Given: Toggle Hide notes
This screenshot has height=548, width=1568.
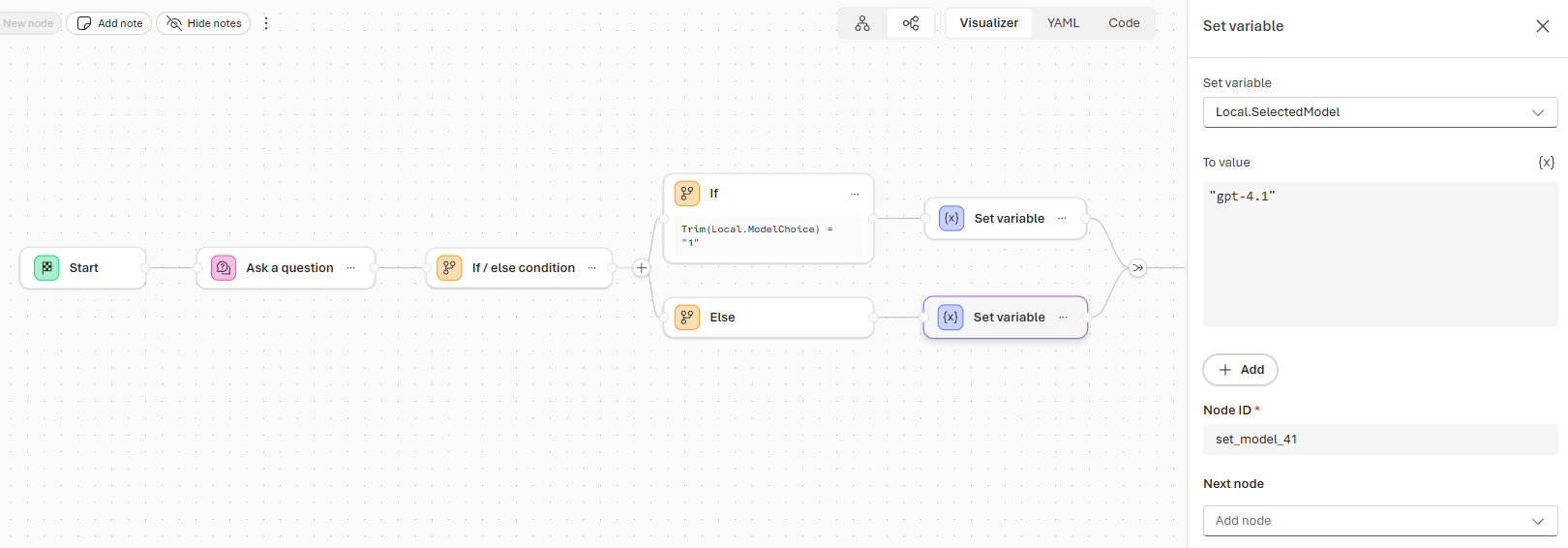Looking at the screenshot, I should tap(203, 23).
